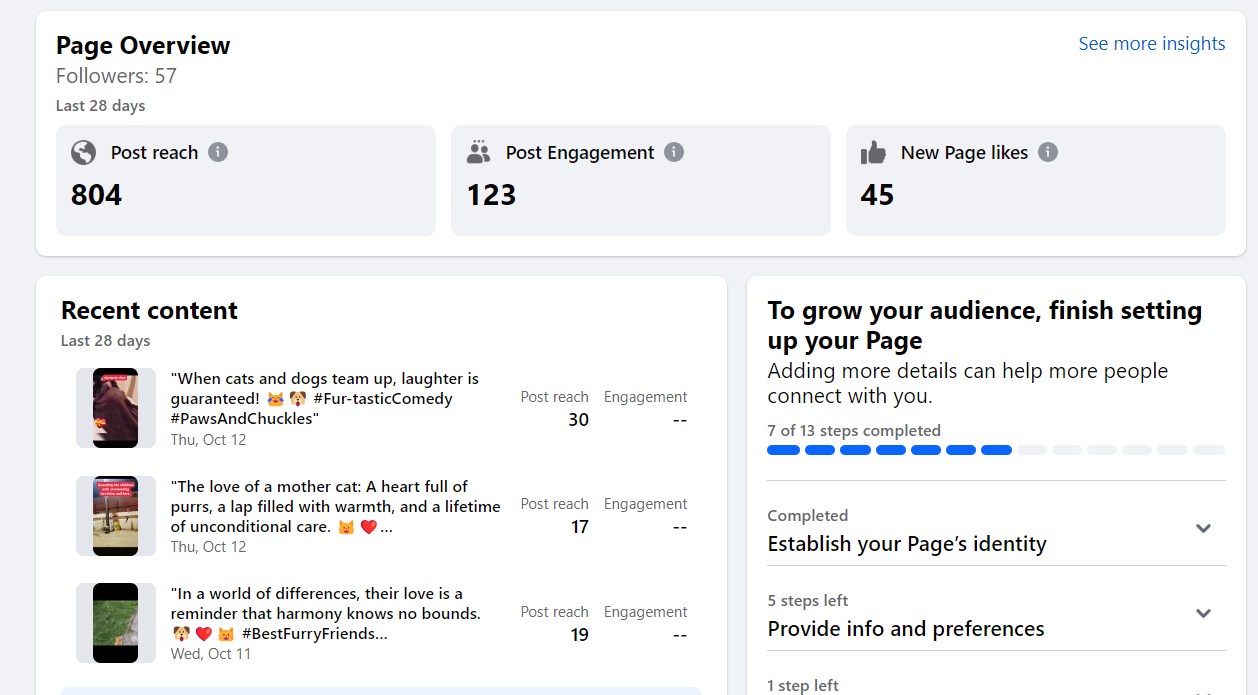
Task: Click the Wed, Oct 11 post date
Action: 211,654
